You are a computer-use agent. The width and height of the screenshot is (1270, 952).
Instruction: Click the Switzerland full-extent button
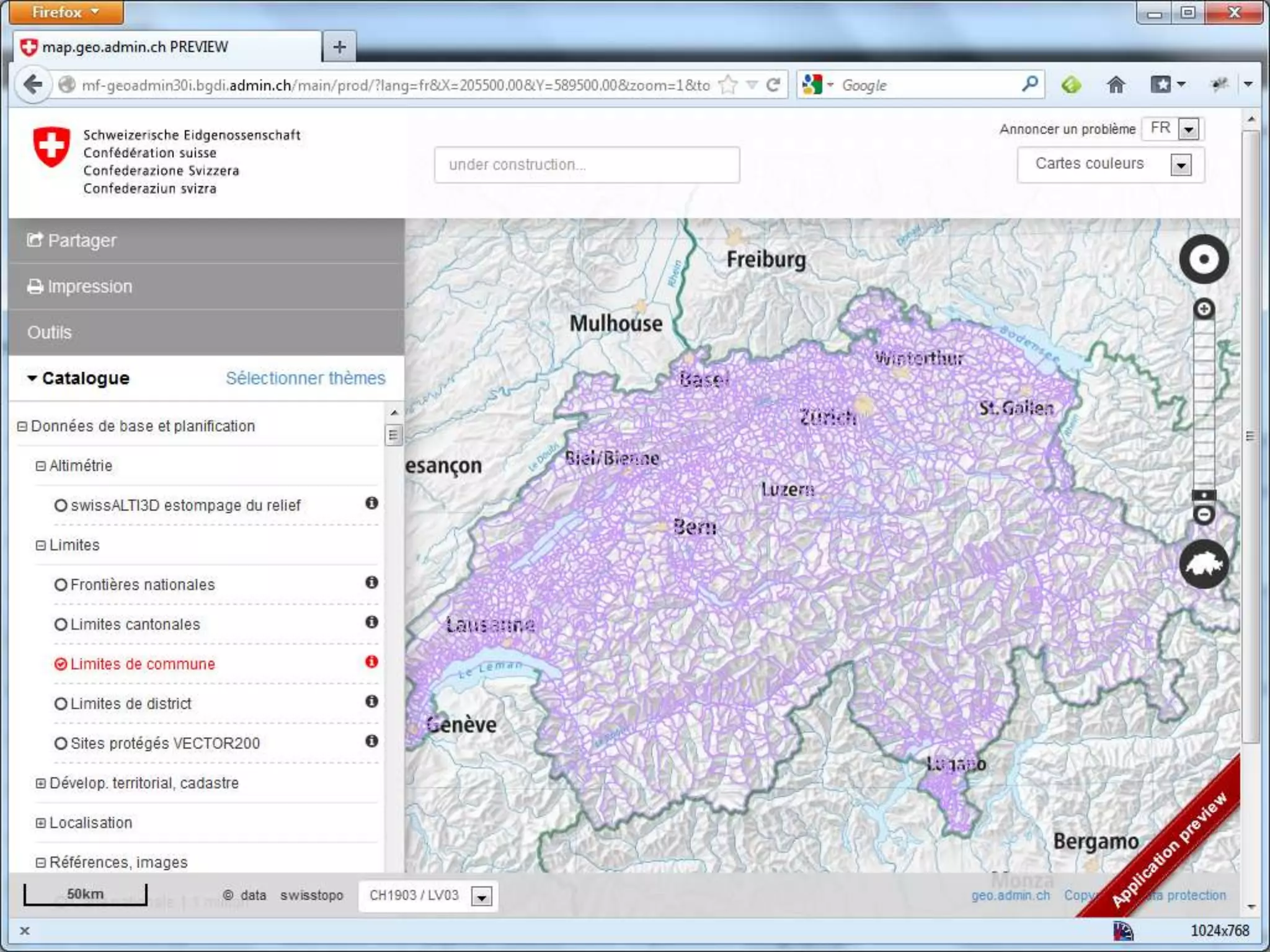[1204, 564]
